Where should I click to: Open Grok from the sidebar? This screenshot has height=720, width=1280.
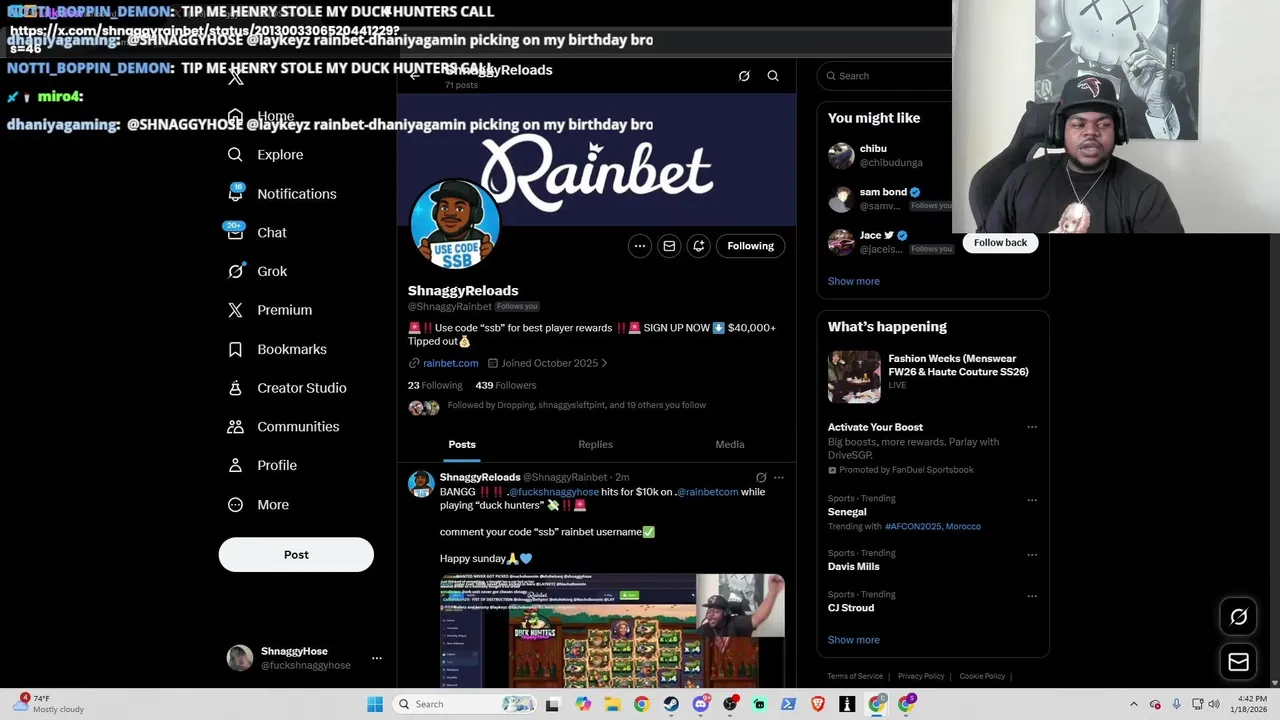pyautogui.click(x=257, y=271)
